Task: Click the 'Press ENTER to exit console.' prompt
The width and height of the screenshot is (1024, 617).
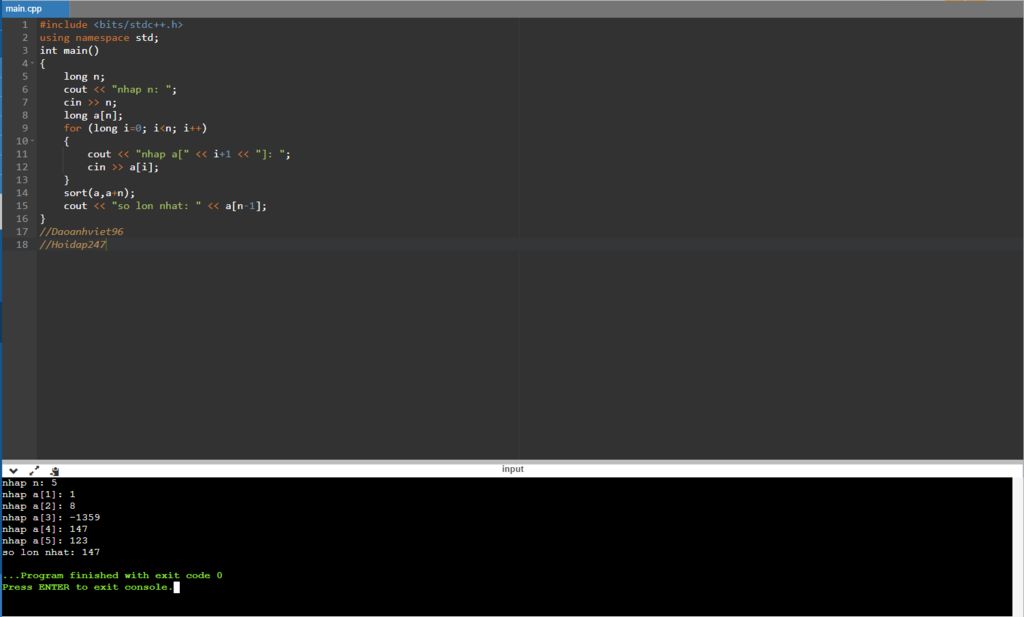Action: (88, 587)
